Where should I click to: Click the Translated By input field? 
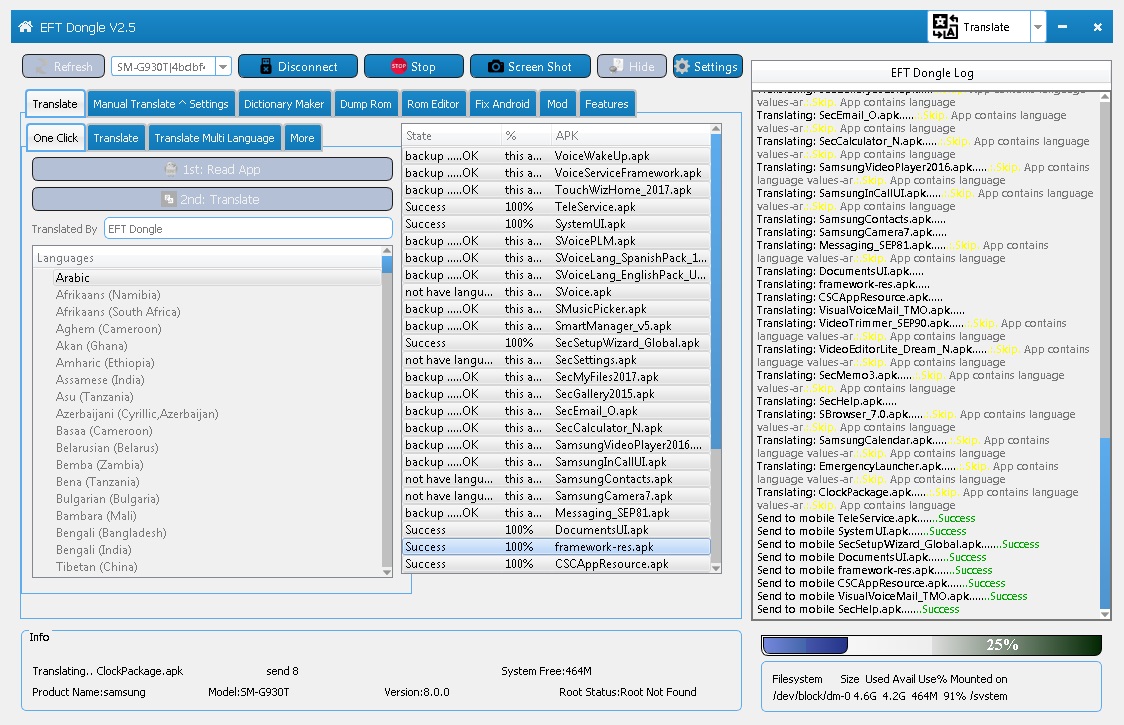pos(248,229)
